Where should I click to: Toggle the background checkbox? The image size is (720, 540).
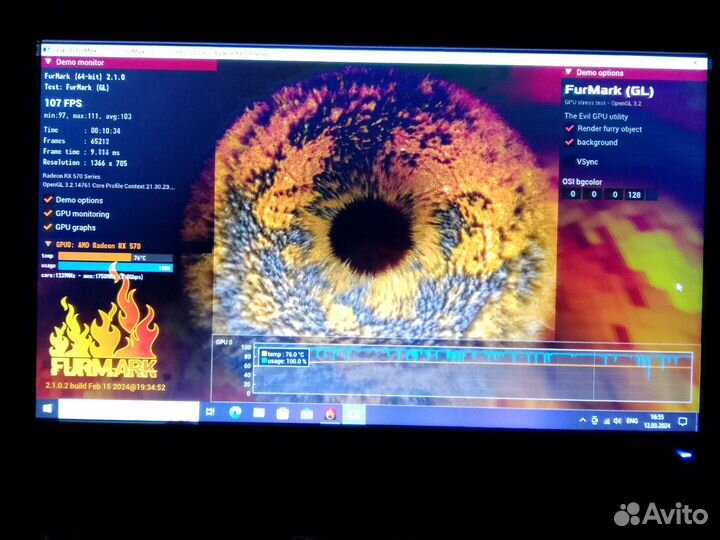[x=570, y=143]
